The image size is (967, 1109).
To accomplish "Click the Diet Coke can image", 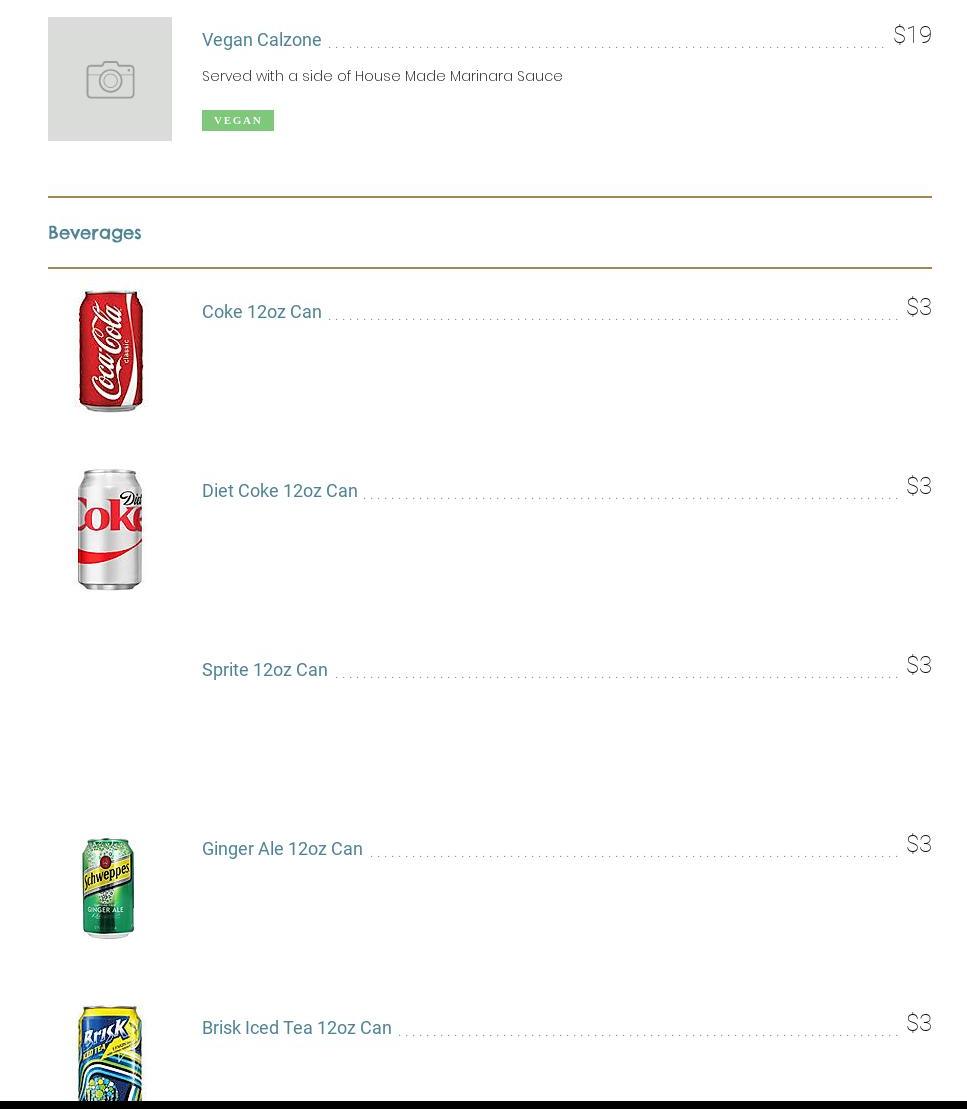I will [110, 529].
